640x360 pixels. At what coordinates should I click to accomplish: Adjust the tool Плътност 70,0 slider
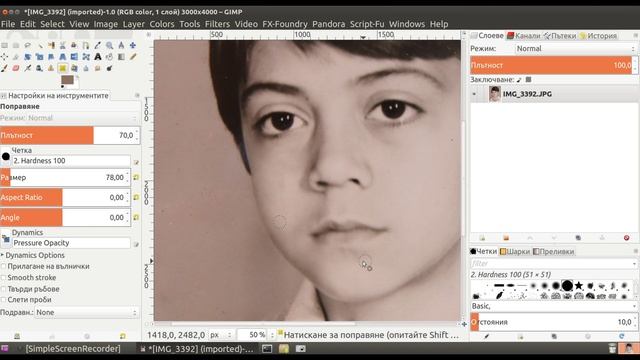point(70,136)
